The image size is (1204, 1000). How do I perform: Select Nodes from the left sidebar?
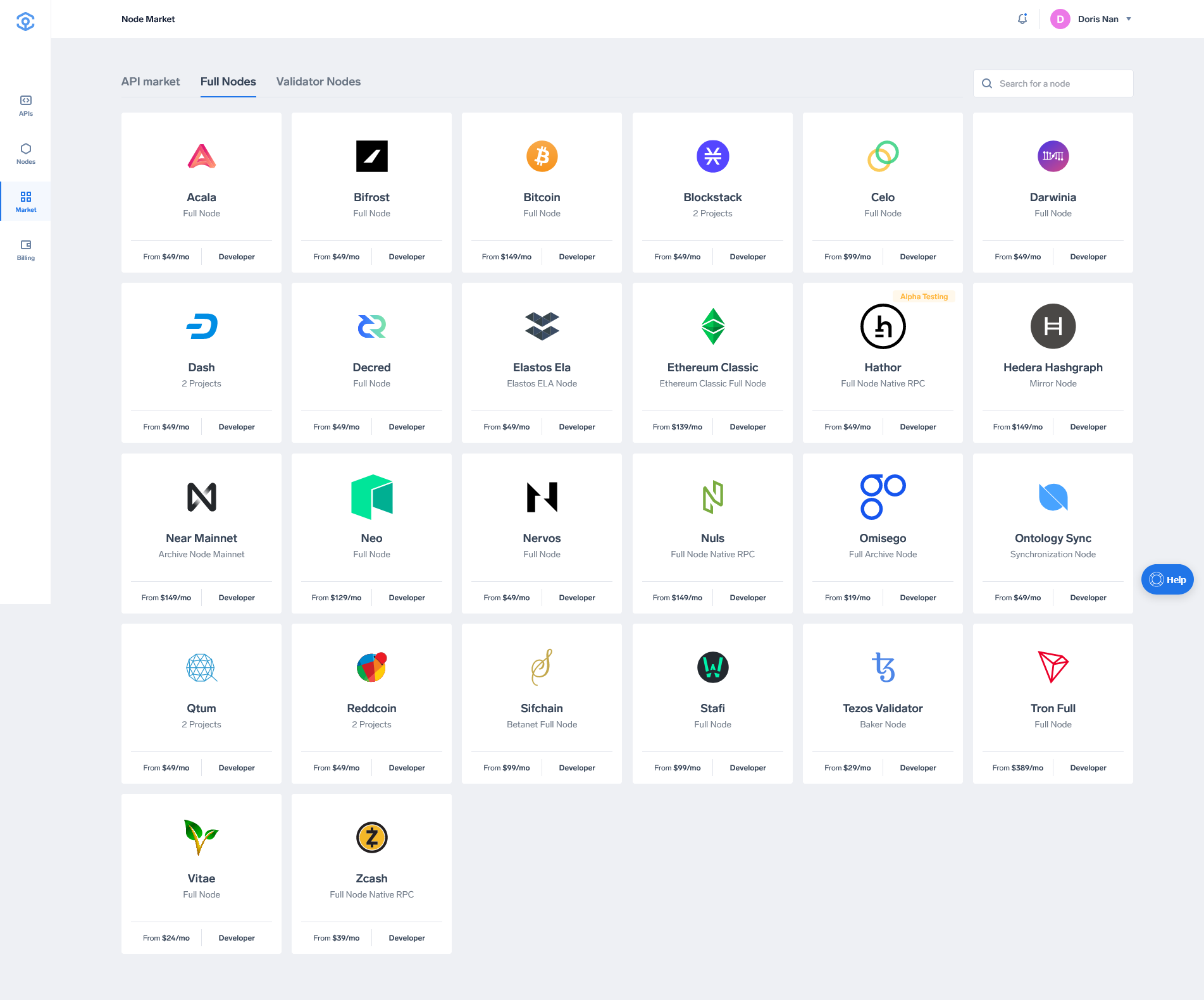click(25, 154)
